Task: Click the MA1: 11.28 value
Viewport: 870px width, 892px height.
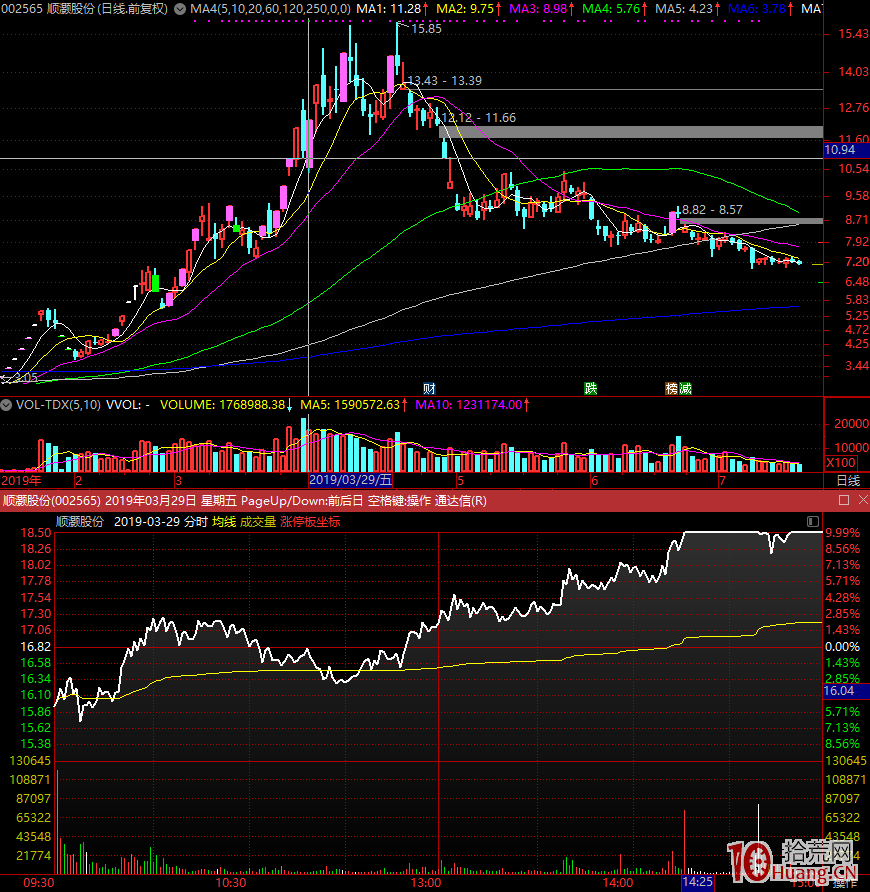Action: (389, 9)
